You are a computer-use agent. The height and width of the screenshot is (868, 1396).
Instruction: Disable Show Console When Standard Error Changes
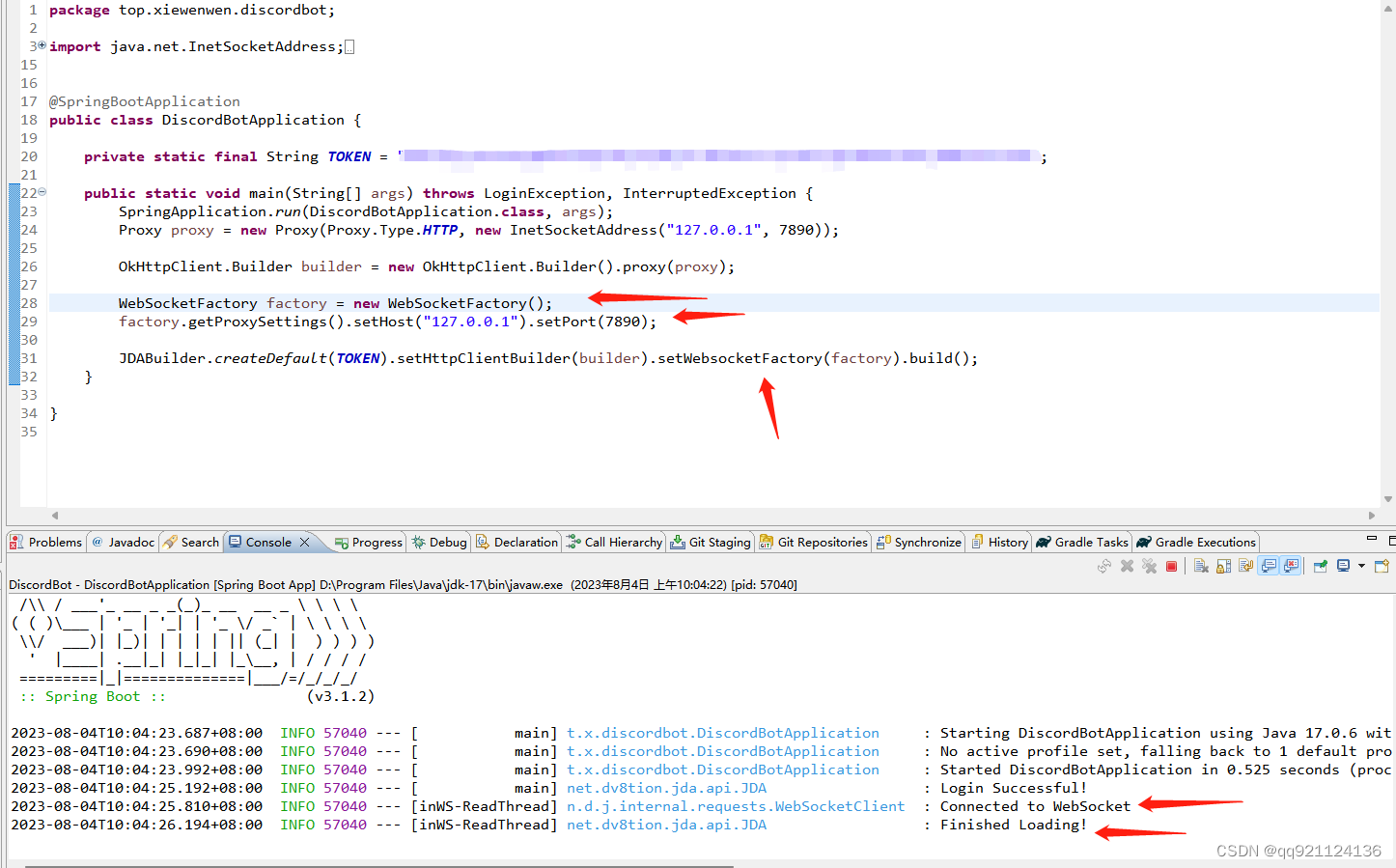click(1291, 567)
